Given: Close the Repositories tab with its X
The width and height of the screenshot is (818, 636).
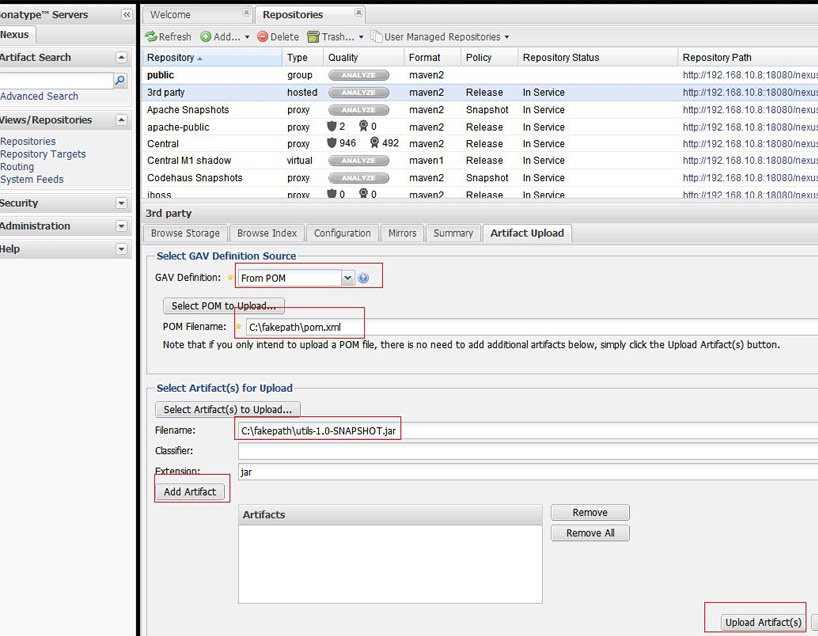Looking at the screenshot, I should coord(359,14).
